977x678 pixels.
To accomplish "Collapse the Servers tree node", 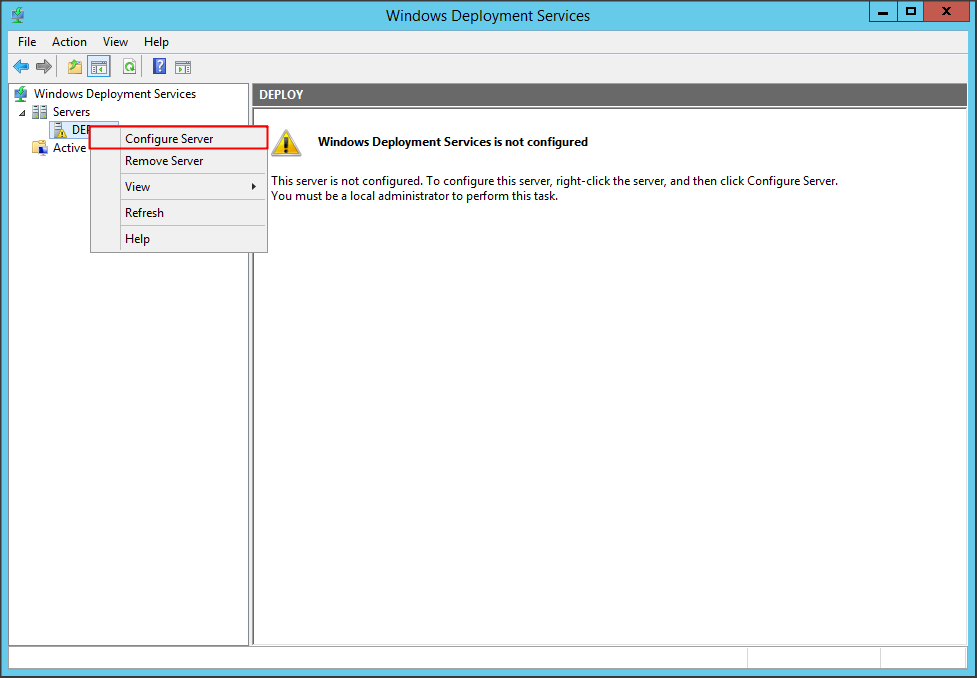I will tap(22, 112).
